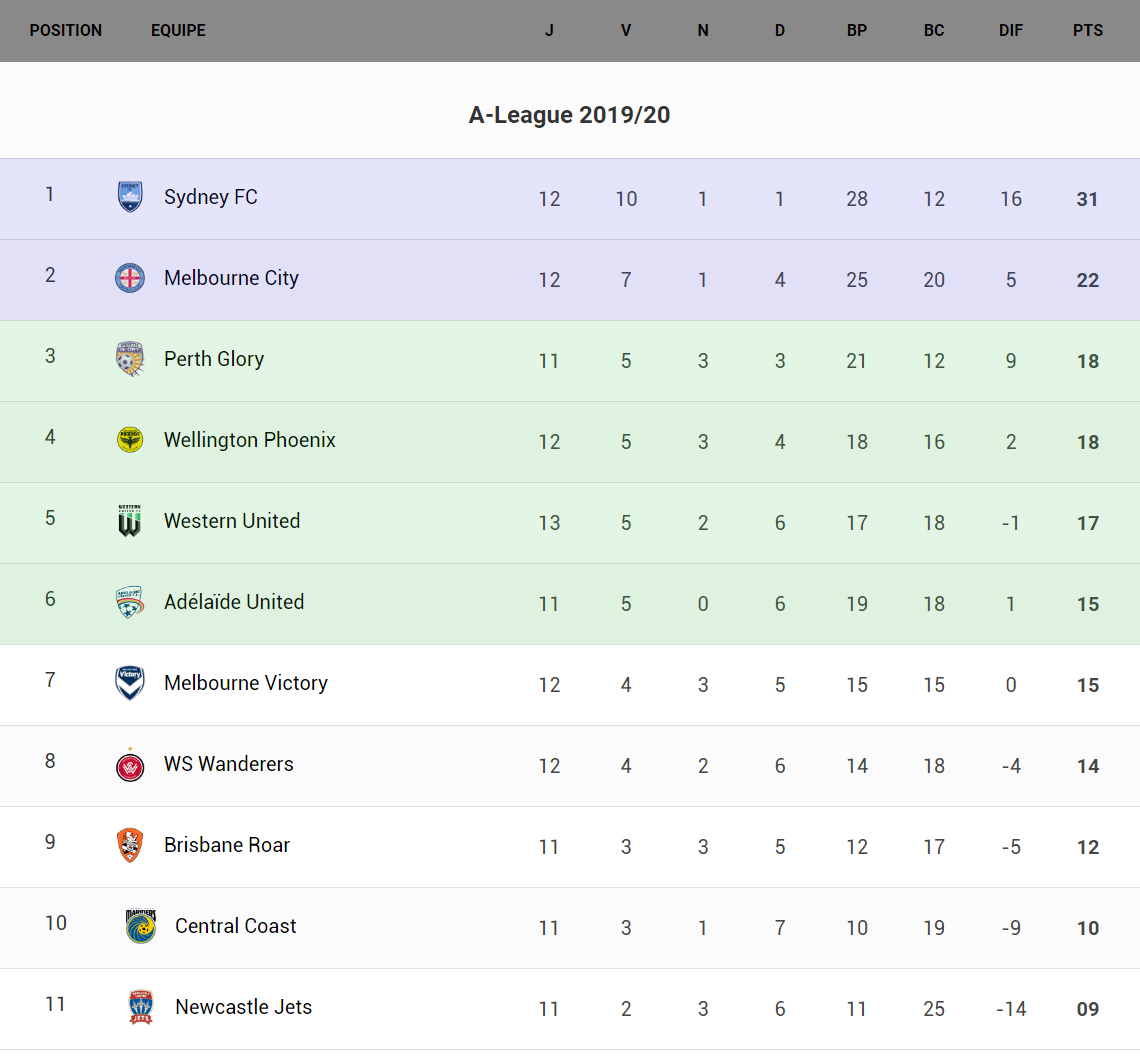Click the A-League 2019/20 title
The height and width of the screenshot is (1058, 1140).
point(569,115)
